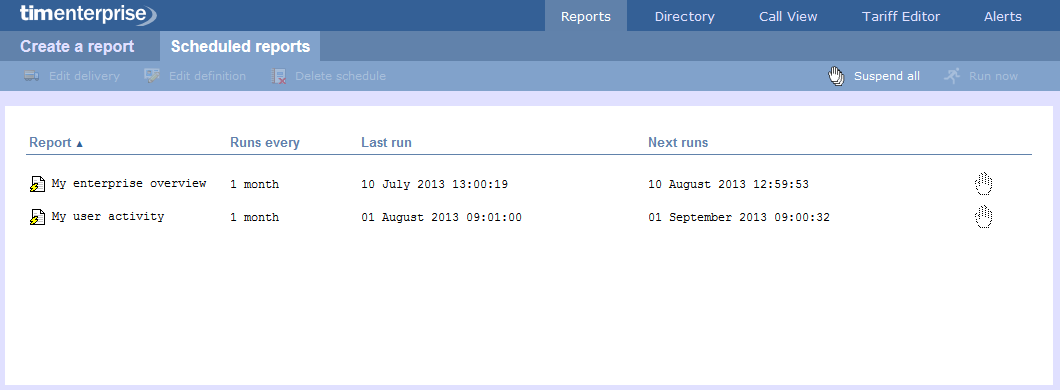The height and width of the screenshot is (390, 1060).
Task: Click Edit definition label
Action: pyautogui.click(x=207, y=76)
